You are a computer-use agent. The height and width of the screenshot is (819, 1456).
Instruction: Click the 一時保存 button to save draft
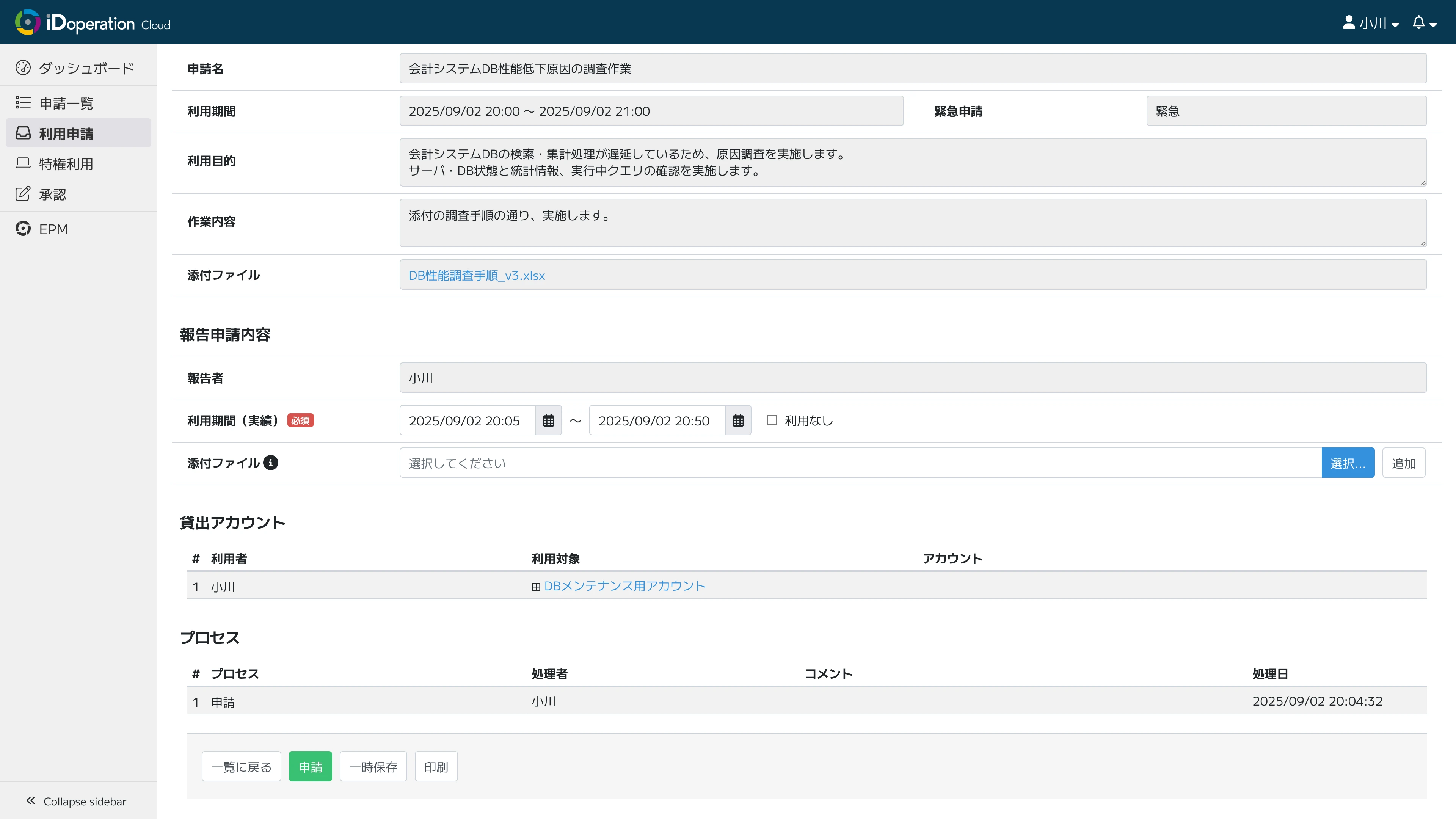click(x=373, y=766)
